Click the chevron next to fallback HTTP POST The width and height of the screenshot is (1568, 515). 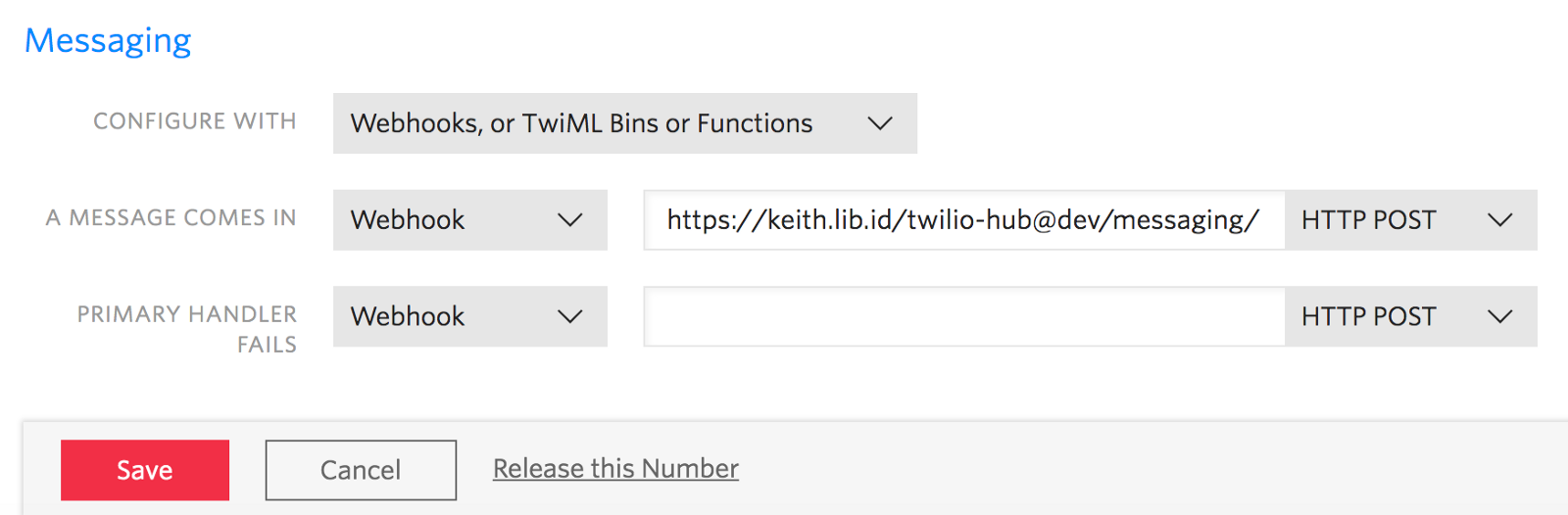click(1500, 316)
